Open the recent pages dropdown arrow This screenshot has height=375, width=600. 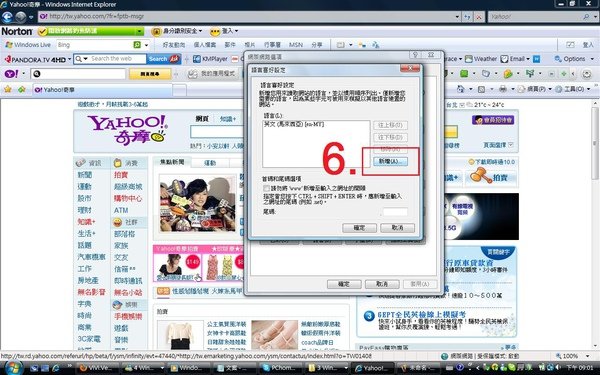pos(31,17)
